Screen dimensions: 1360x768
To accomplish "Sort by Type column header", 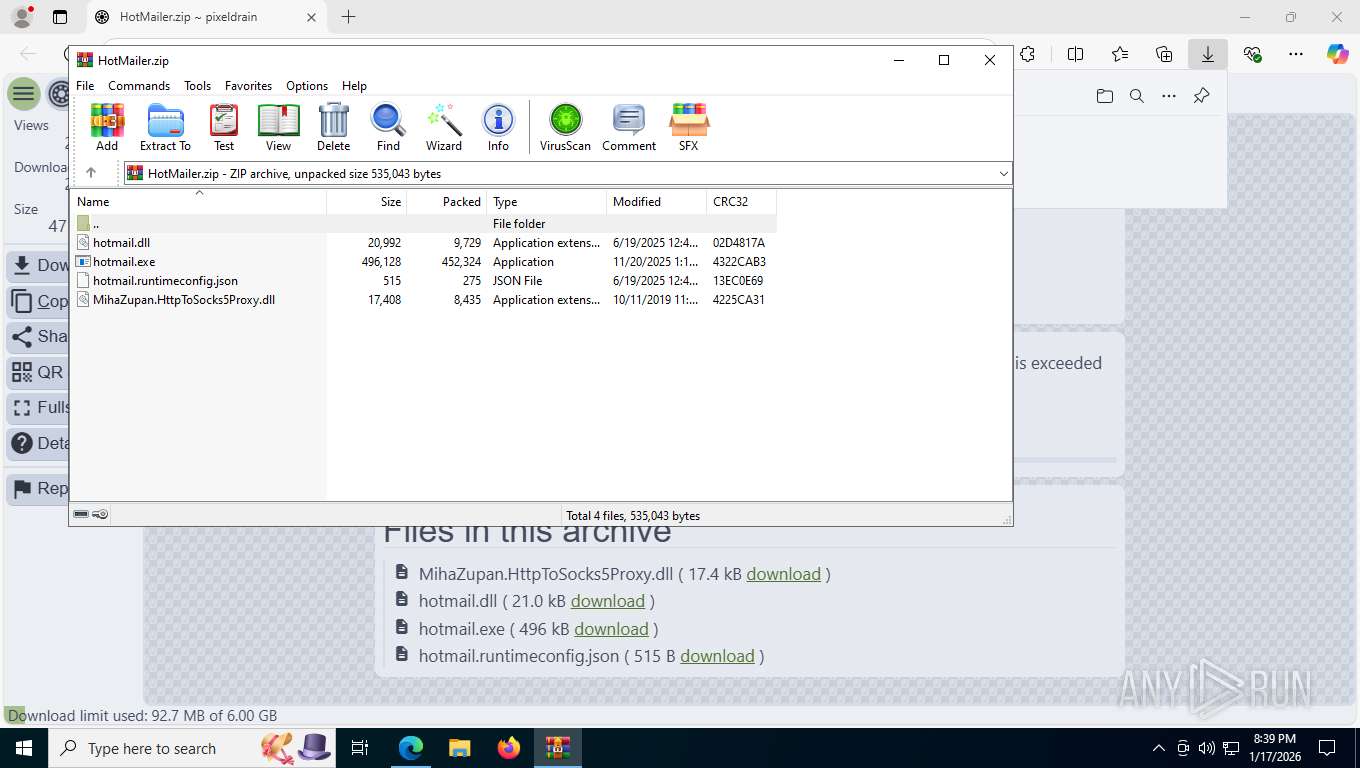I will coord(546,201).
